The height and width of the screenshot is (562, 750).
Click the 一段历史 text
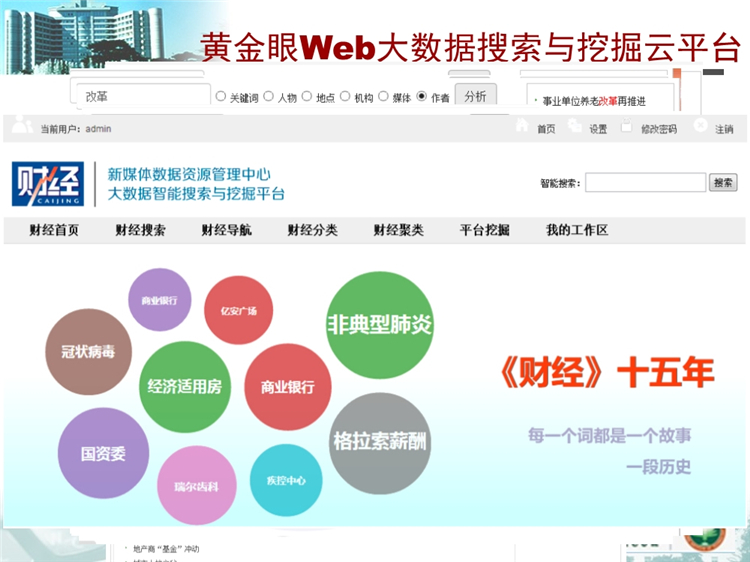pyautogui.click(x=659, y=466)
